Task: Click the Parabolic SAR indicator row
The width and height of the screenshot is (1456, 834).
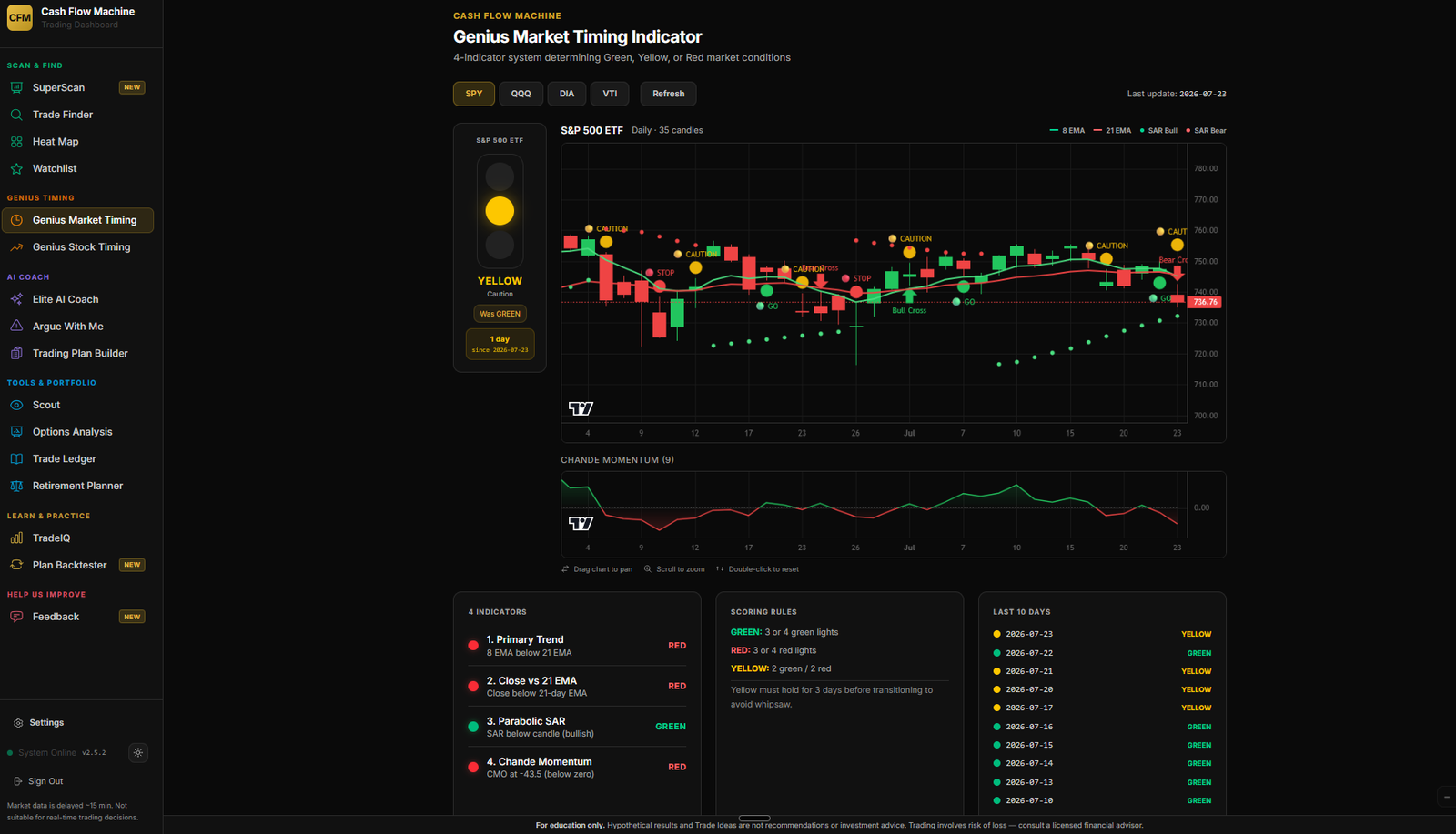Action: coord(577,727)
